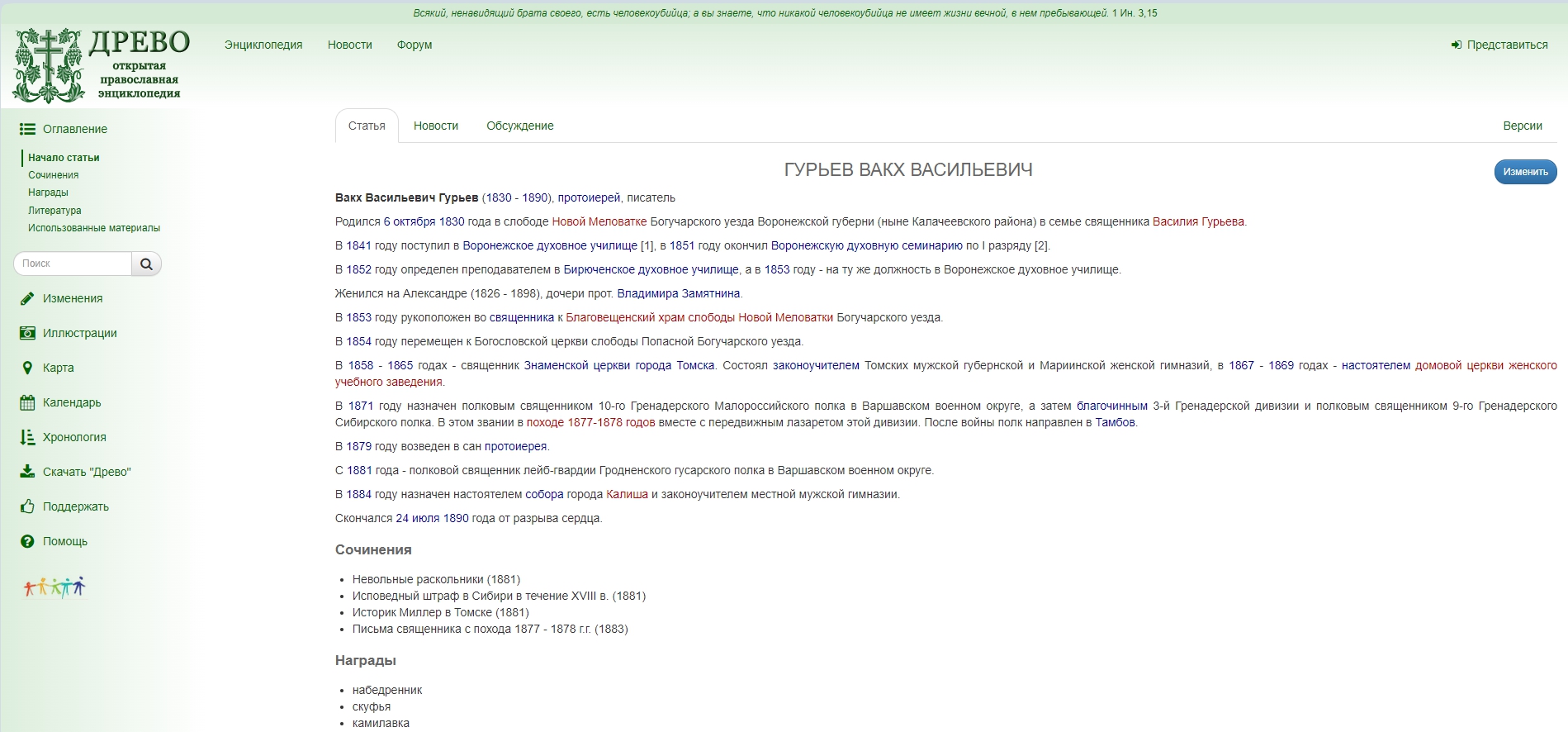This screenshot has height=732, width=1568.
Task: Open the 1871 year link
Action: tap(361, 406)
